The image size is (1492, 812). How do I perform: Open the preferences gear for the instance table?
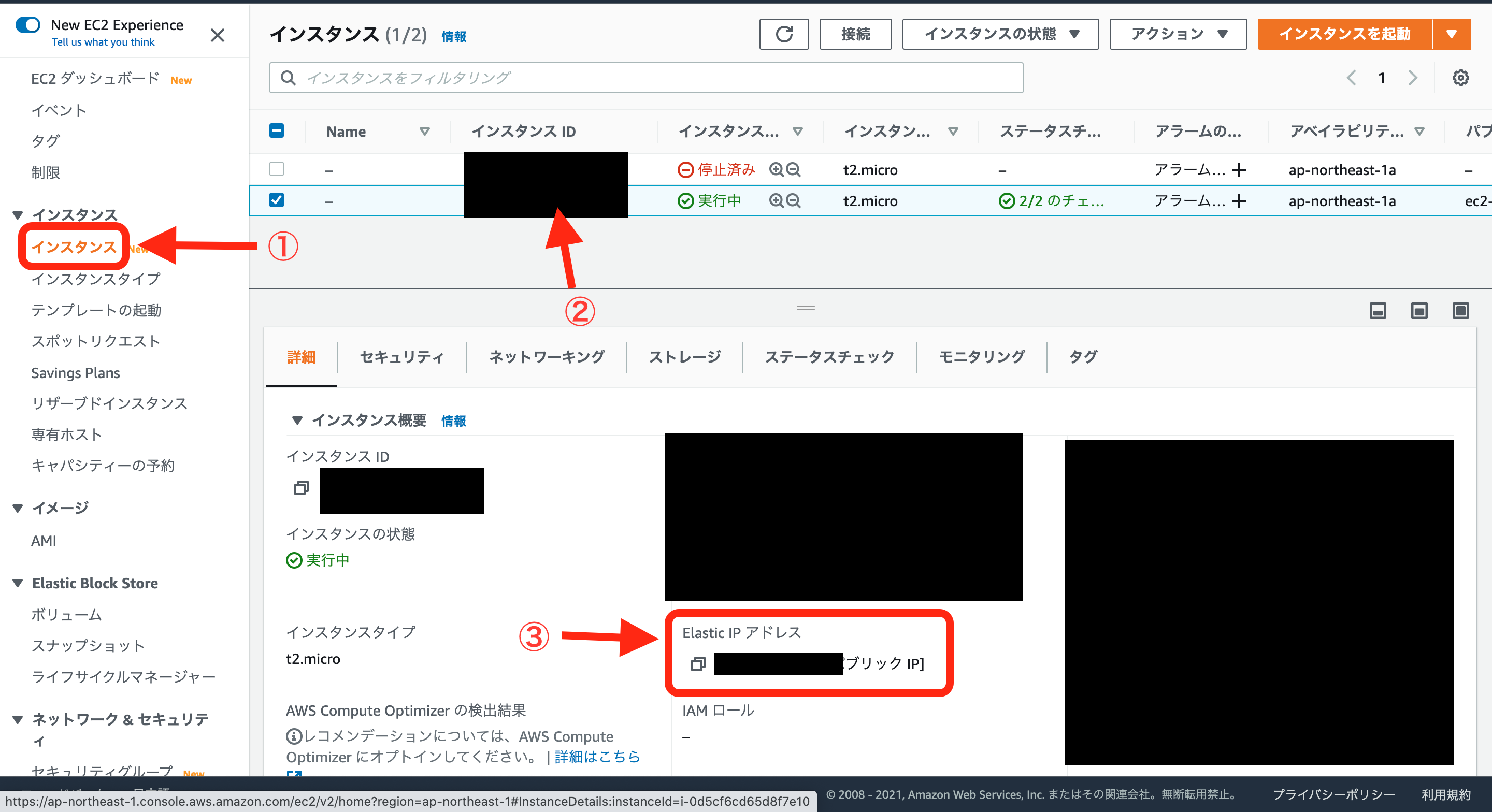pyautogui.click(x=1461, y=77)
